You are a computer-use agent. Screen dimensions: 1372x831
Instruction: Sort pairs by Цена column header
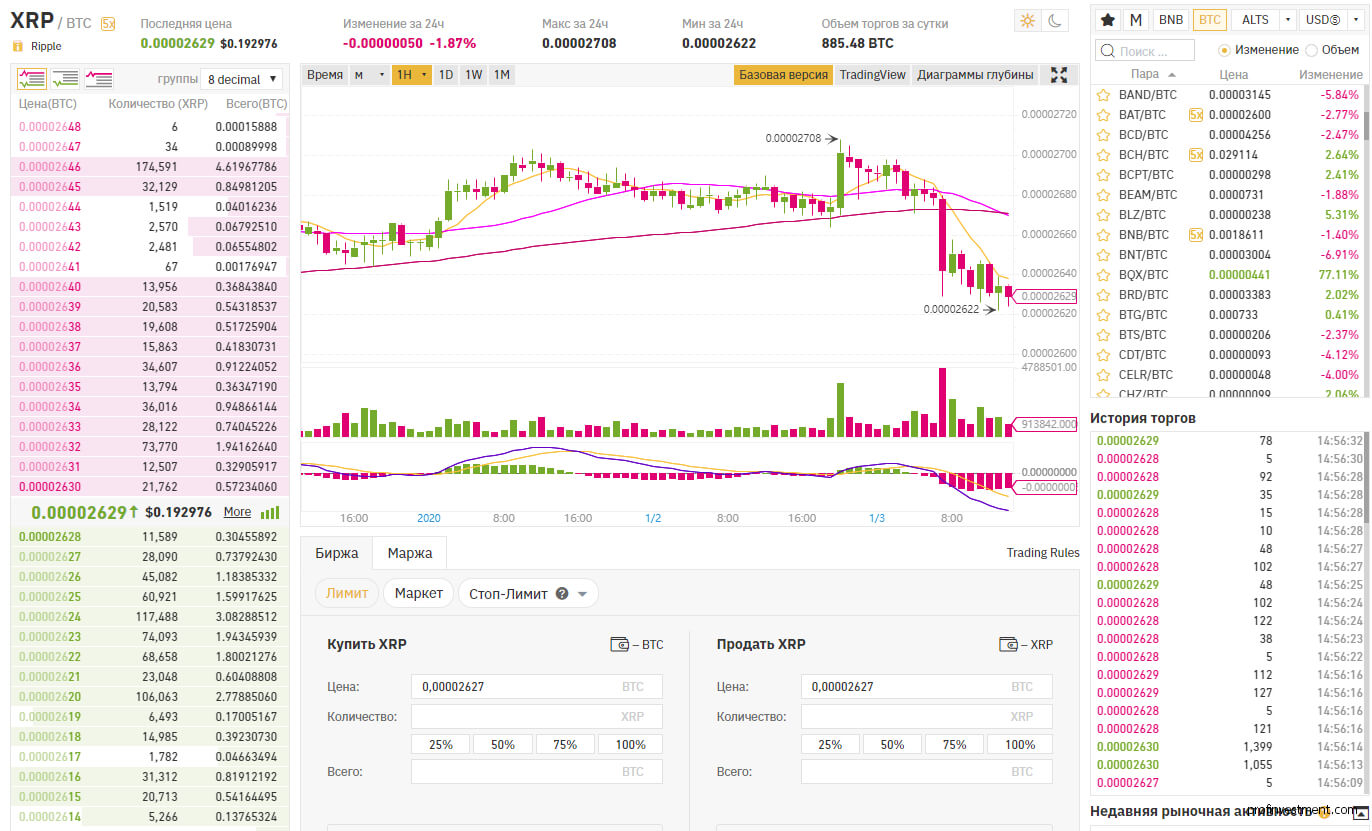click(1234, 75)
